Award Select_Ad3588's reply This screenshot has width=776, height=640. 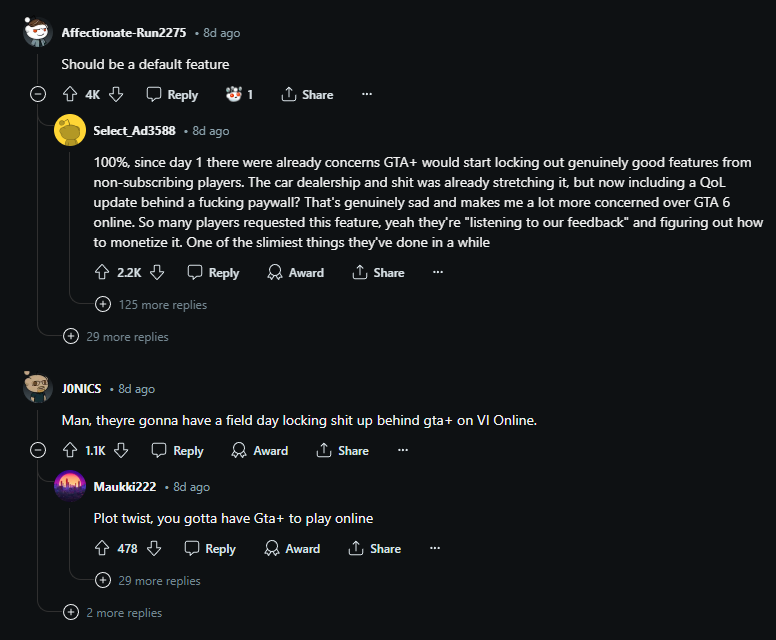click(296, 272)
